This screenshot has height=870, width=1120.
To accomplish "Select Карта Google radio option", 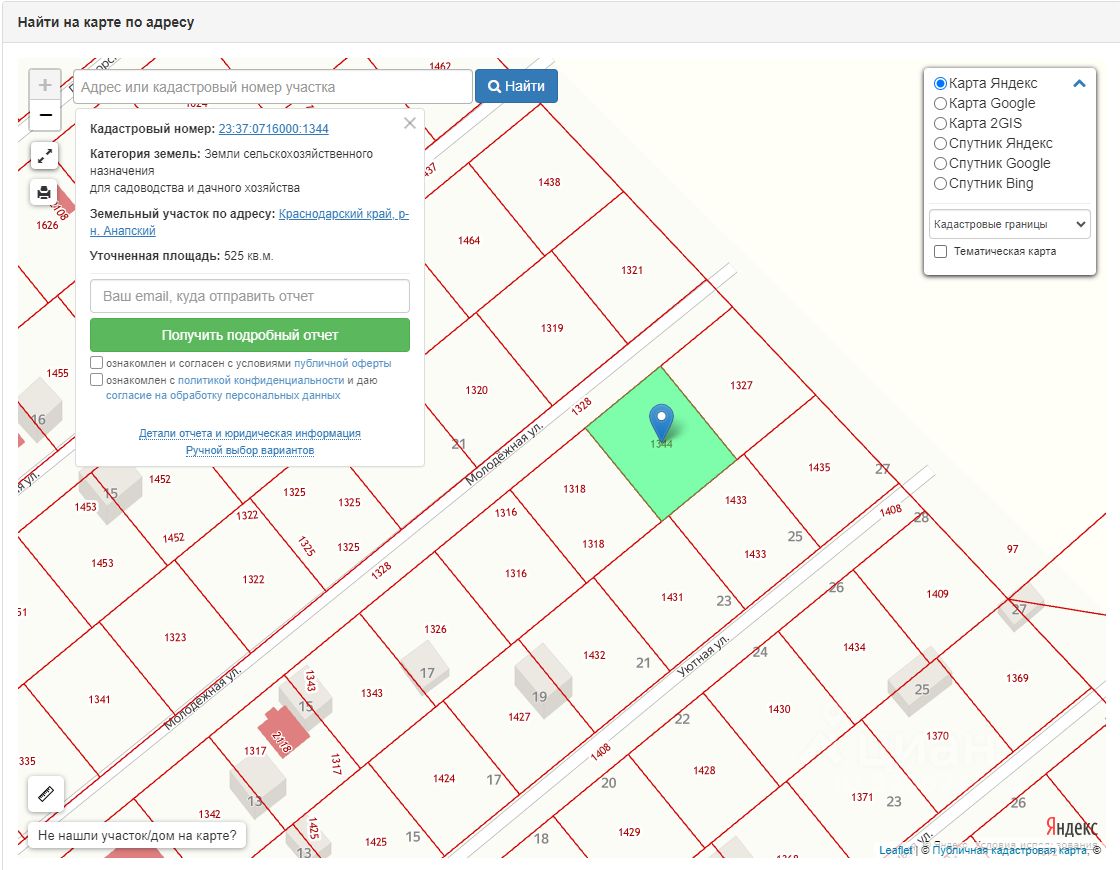I will [940, 104].
